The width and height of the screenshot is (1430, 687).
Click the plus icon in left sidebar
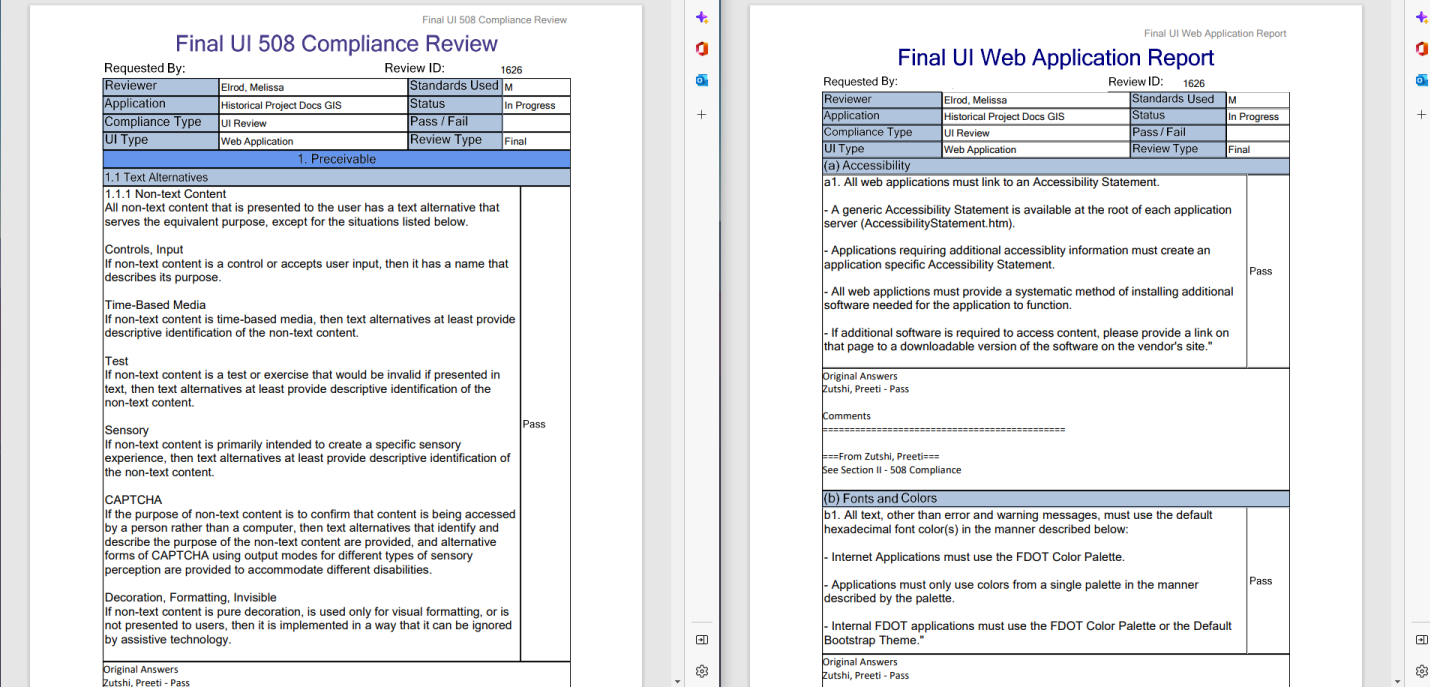(702, 115)
